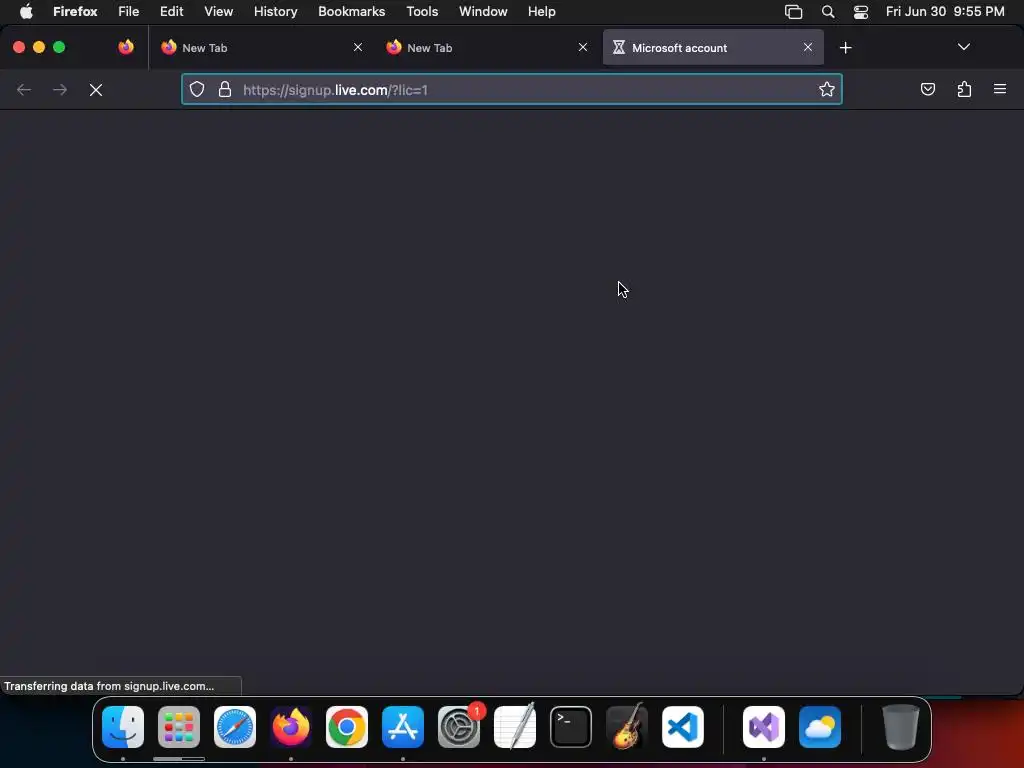Click Stage Manager icon in menu bar
Image resolution: width=1024 pixels, height=768 pixels.
pos(793,12)
